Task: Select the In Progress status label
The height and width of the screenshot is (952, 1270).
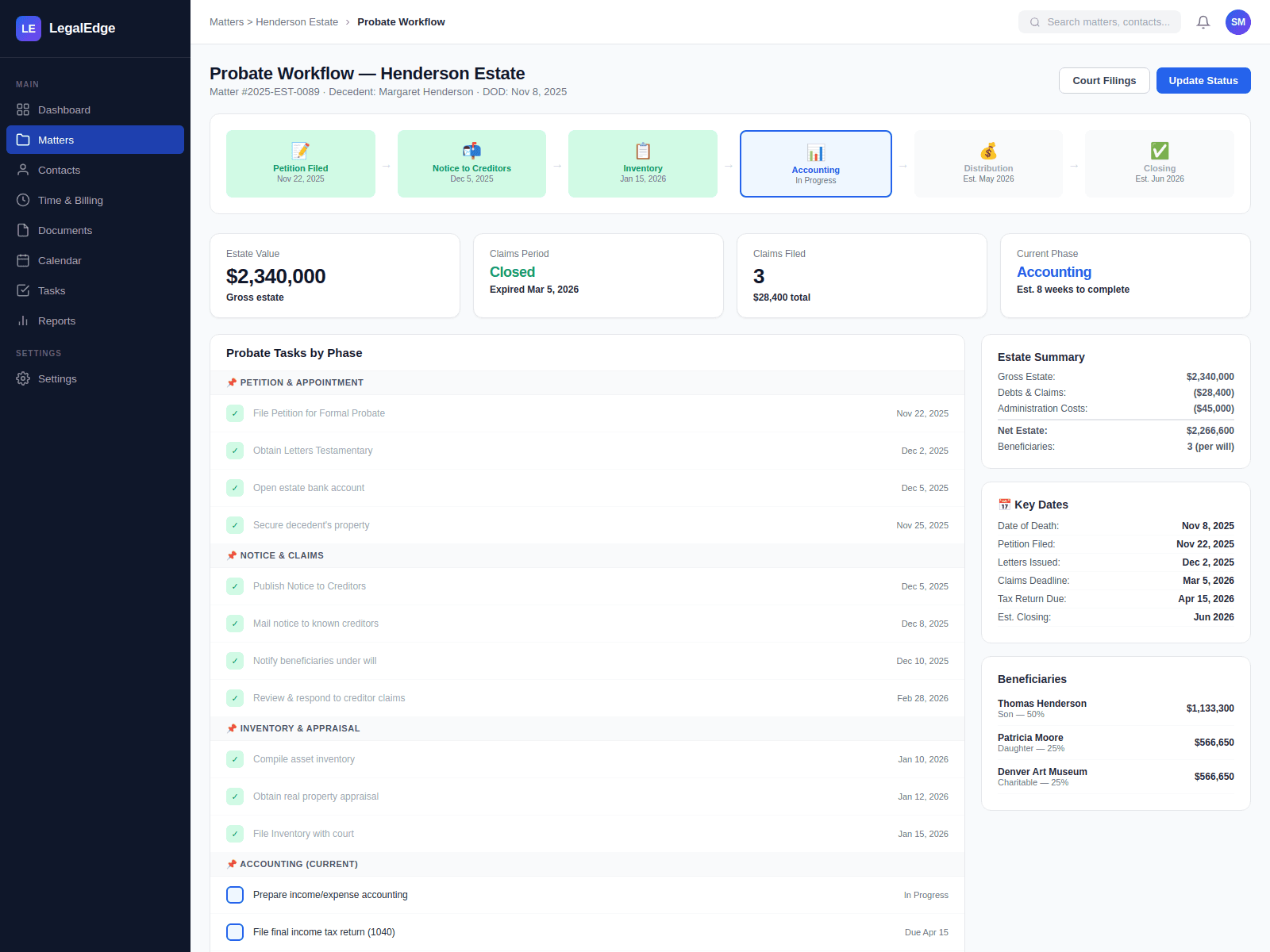Action: point(926,895)
